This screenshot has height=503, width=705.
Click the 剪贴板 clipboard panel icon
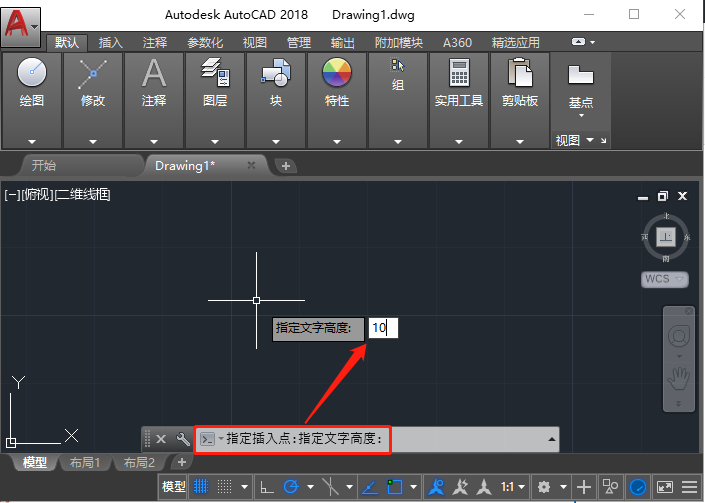pos(520,74)
